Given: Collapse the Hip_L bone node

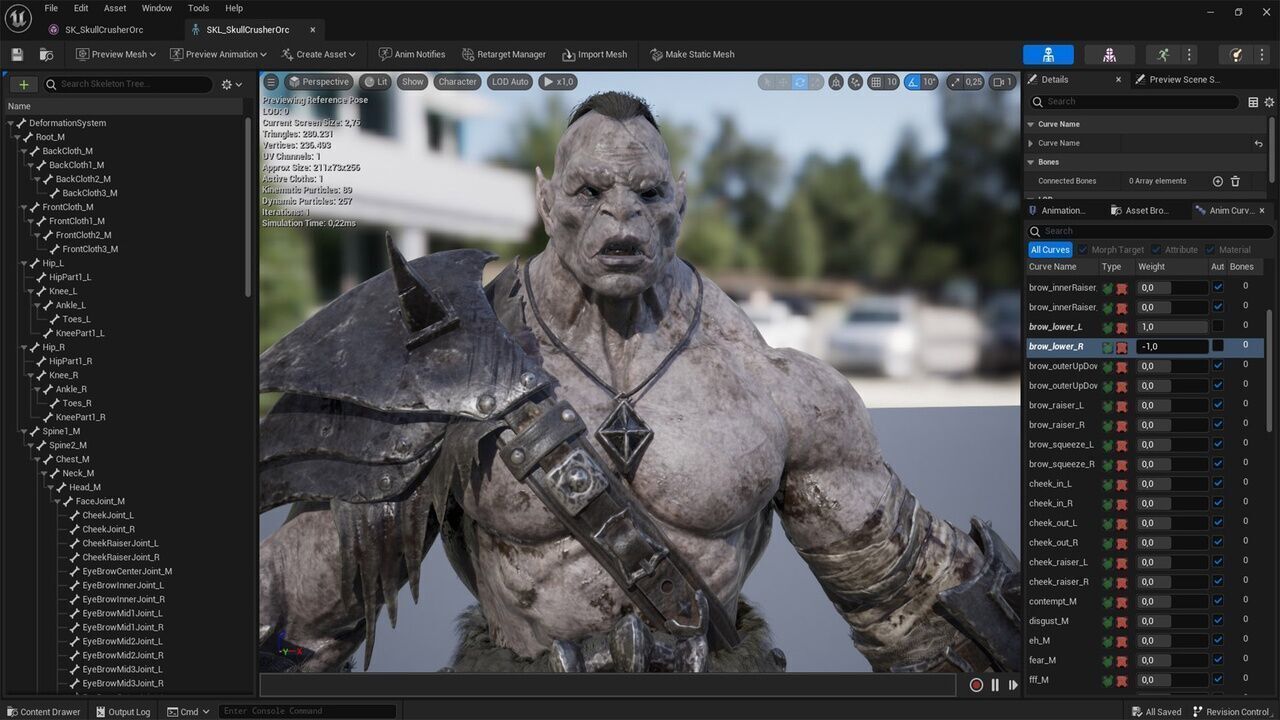Looking at the screenshot, I should 23,263.
